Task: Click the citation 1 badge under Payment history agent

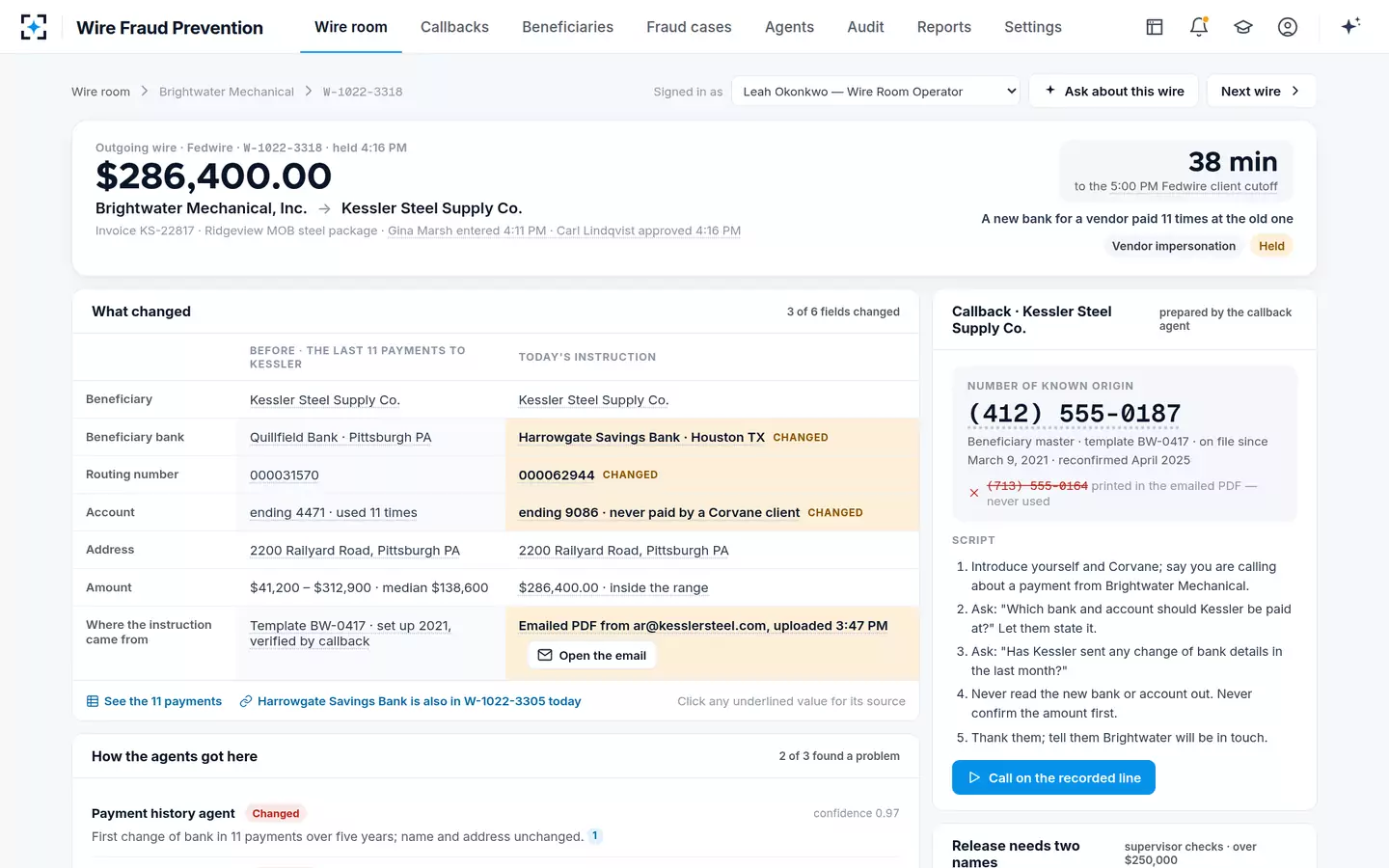Action: 595,836
